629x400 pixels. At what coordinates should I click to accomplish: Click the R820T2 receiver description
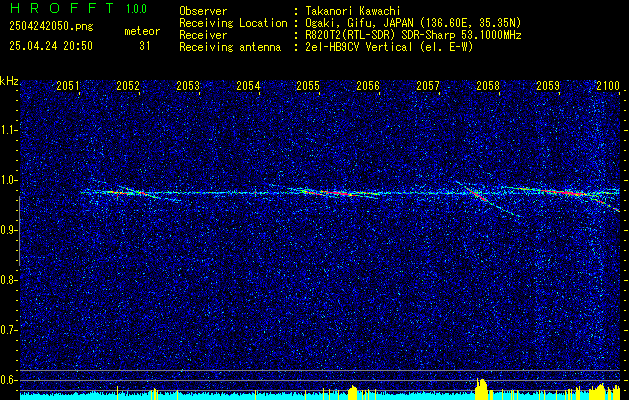coord(413,35)
